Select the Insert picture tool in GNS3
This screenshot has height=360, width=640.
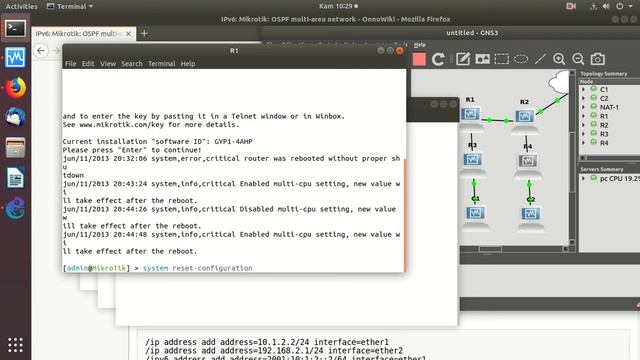pos(482,59)
